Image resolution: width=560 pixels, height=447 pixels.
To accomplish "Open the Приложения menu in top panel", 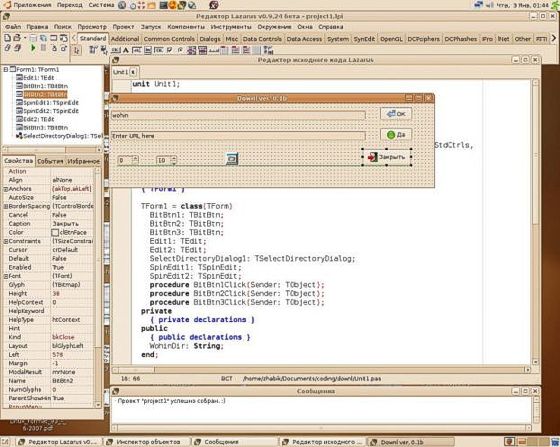I will tap(32, 5).
